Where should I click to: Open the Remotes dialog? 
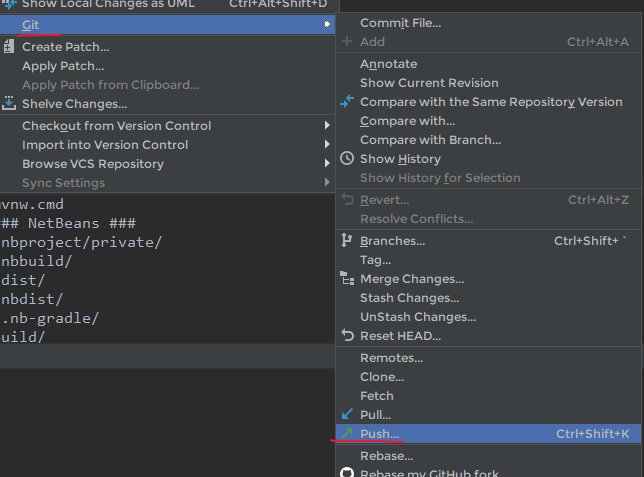(391, 358)
